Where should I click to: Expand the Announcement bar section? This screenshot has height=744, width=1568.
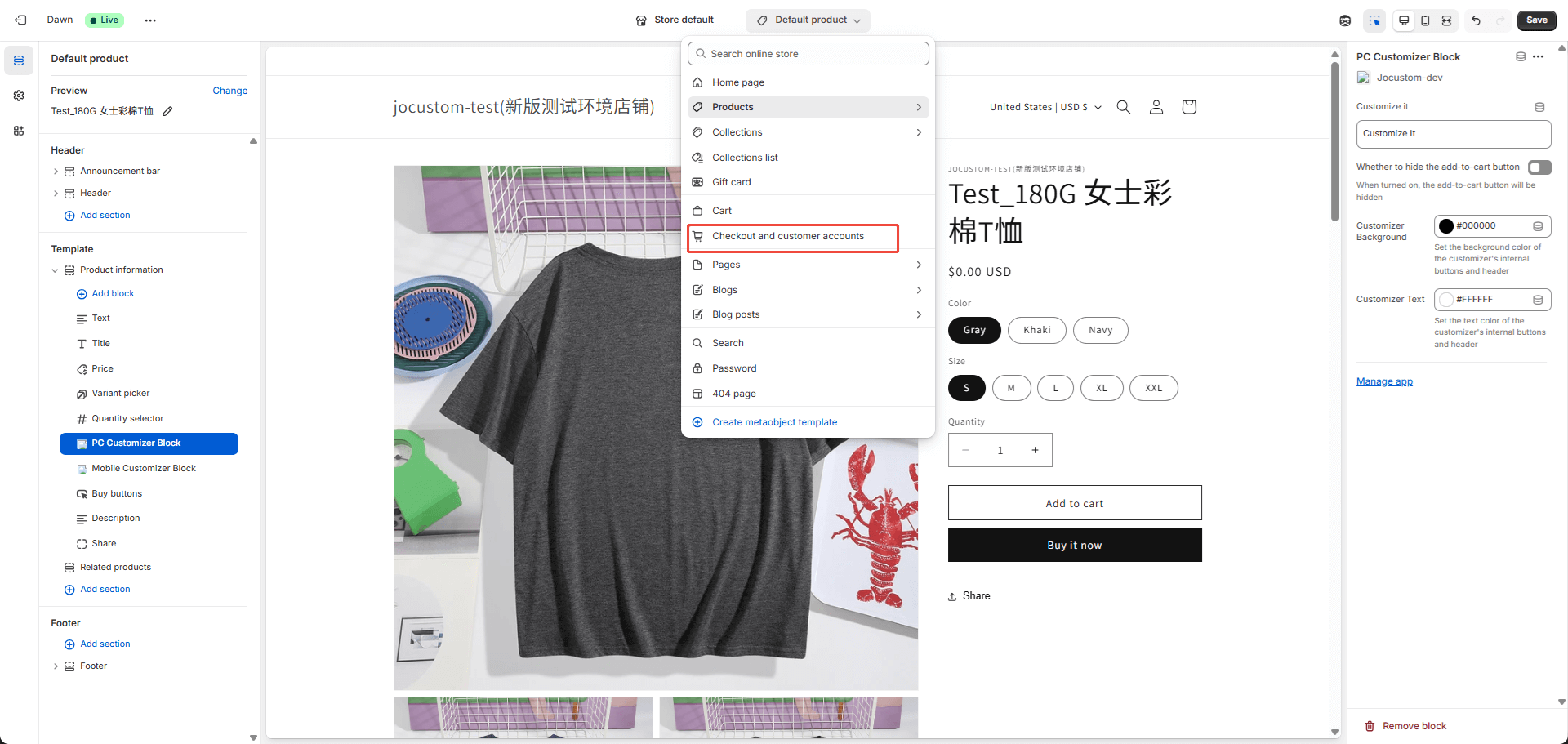click(56, 172)
